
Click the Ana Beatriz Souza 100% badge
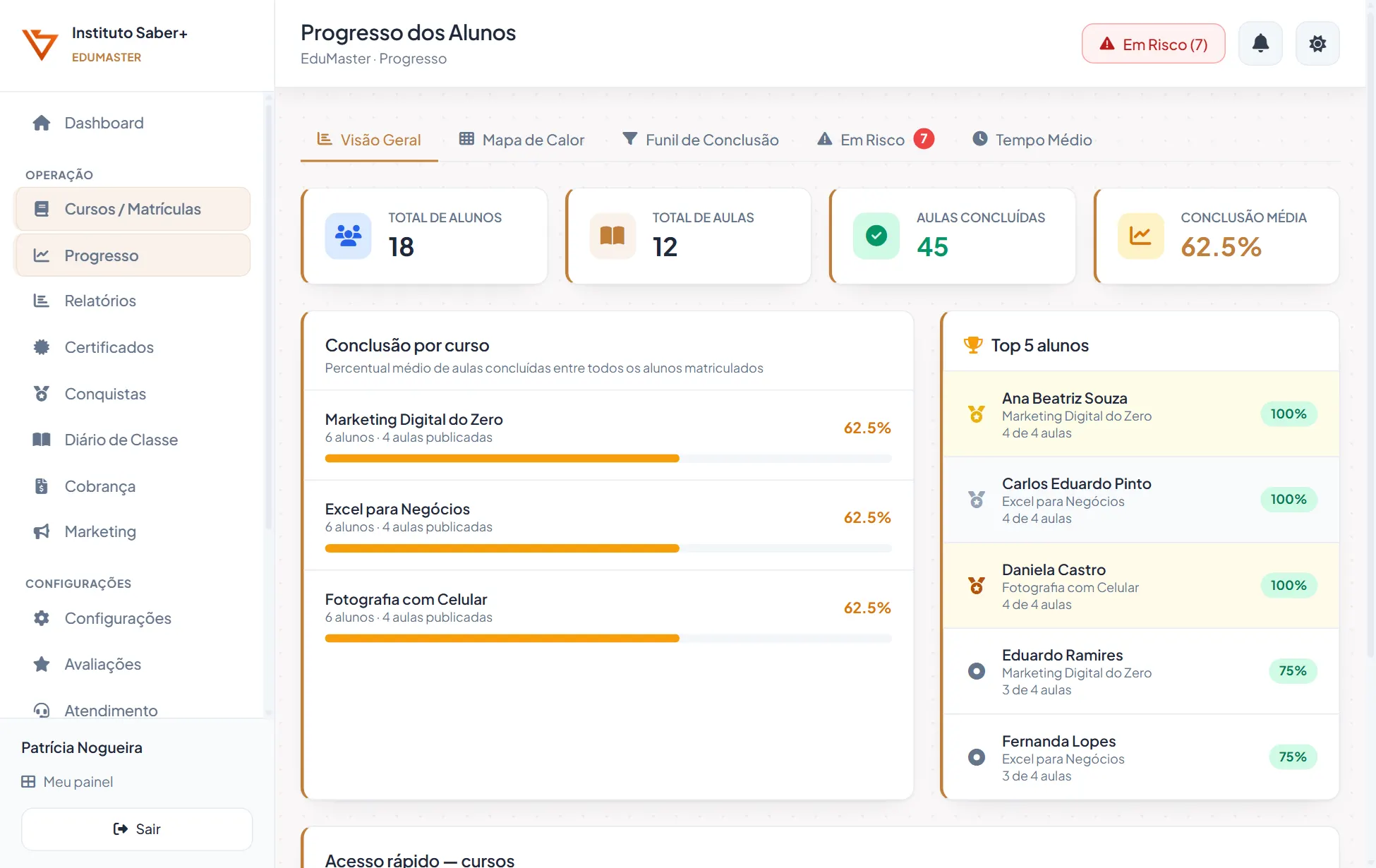tap(1289, 414)
